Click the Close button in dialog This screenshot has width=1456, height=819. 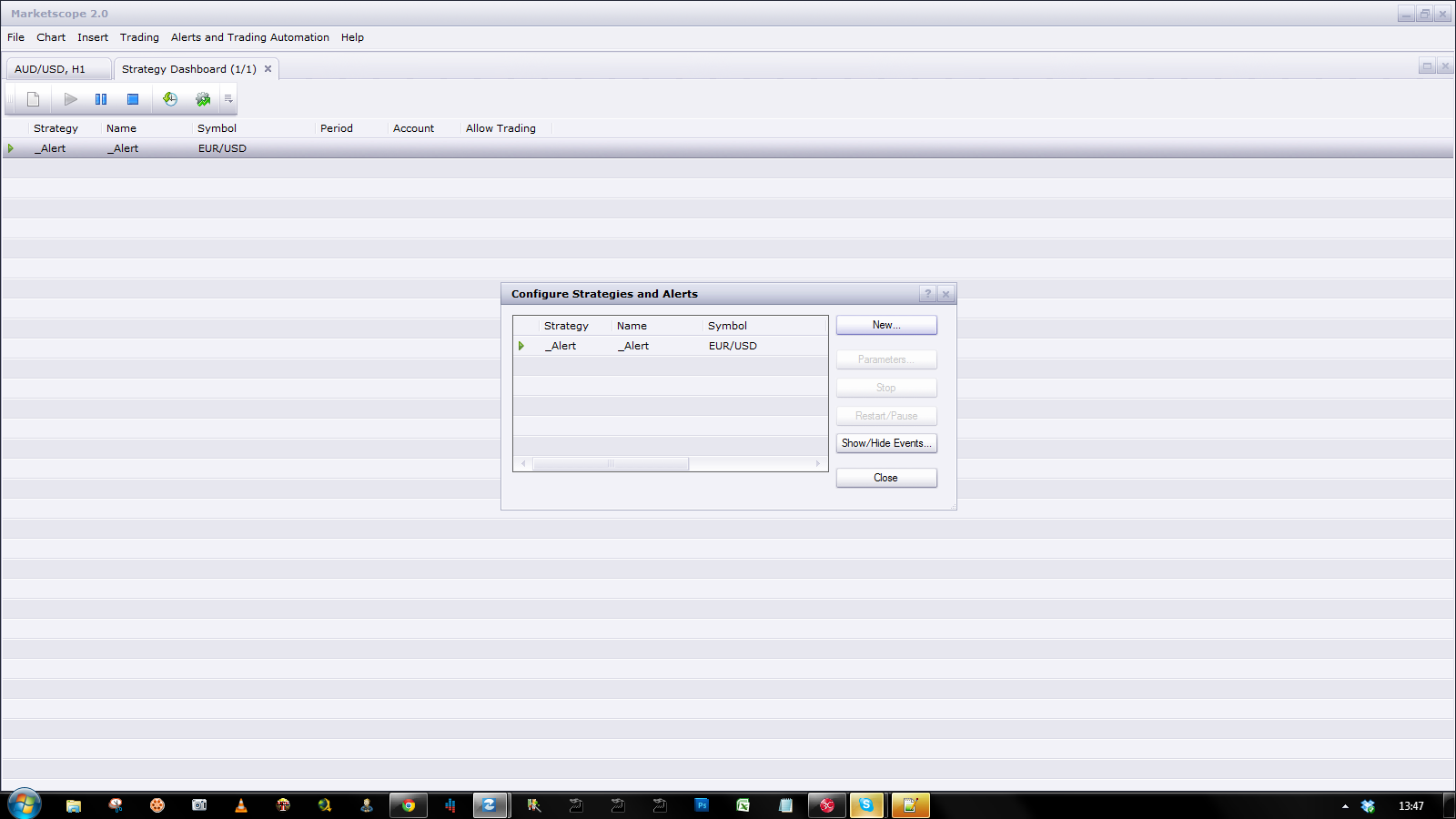886,478
